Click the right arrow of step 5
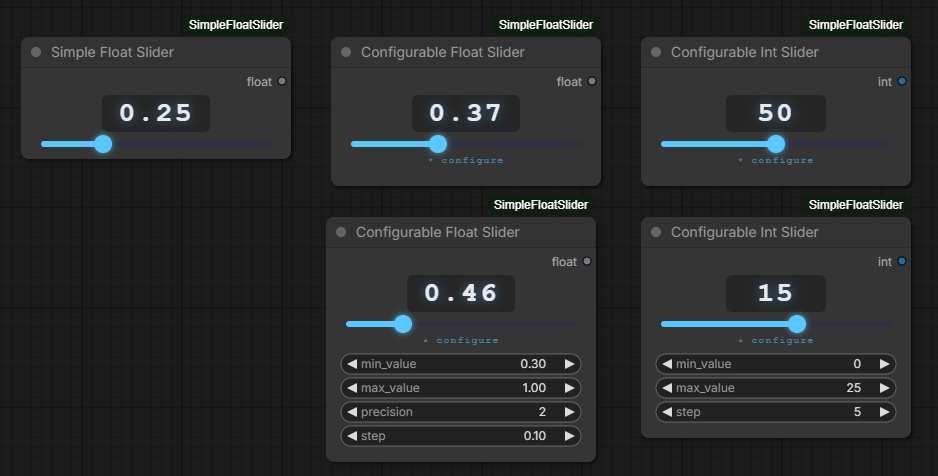938x476 pixels. [x=885, y=412]
